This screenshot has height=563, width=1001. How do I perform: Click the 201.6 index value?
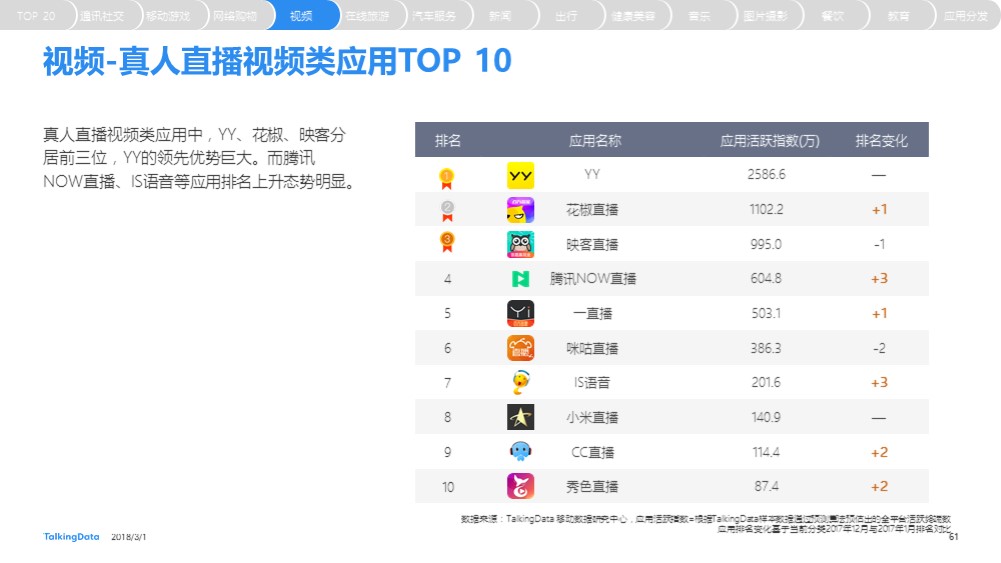tap(766, 382)
